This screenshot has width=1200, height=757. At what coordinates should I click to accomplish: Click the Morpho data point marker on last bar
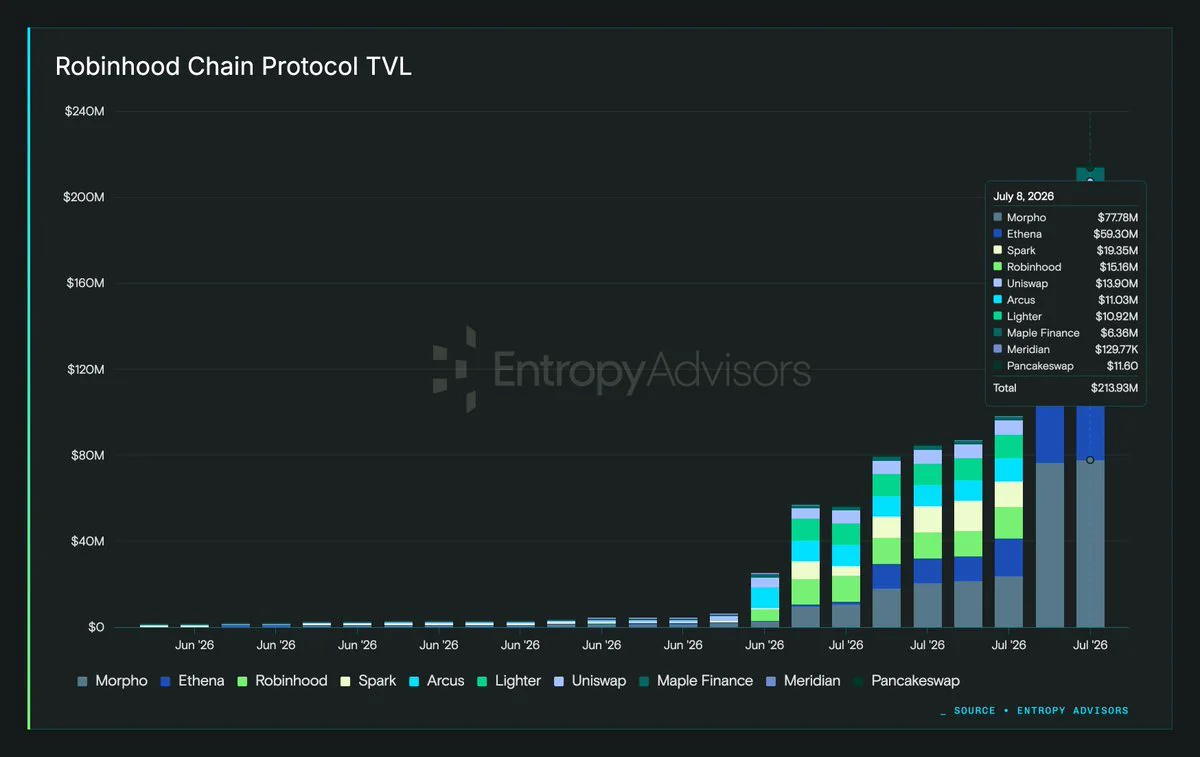1090,460
